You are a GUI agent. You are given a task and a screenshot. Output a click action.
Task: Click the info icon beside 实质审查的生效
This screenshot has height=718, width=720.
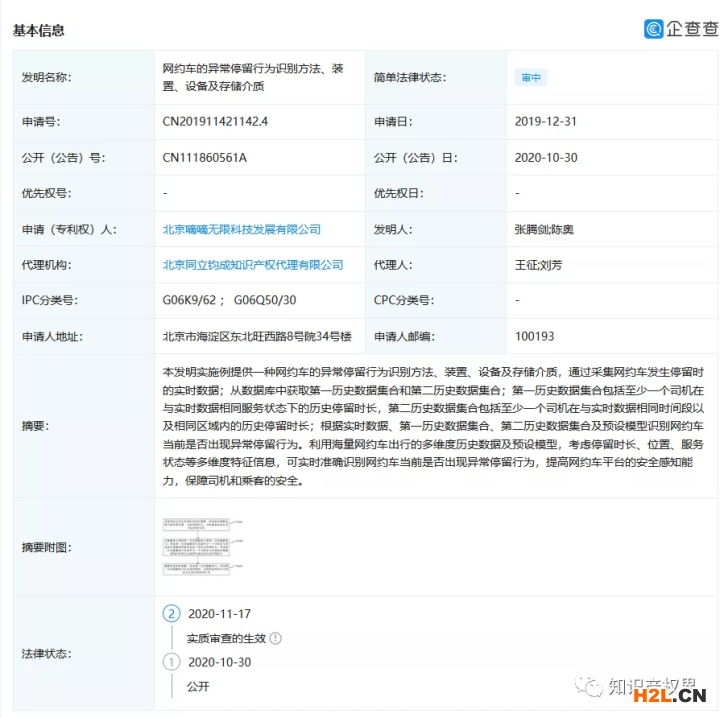click(x=276, y=638)
